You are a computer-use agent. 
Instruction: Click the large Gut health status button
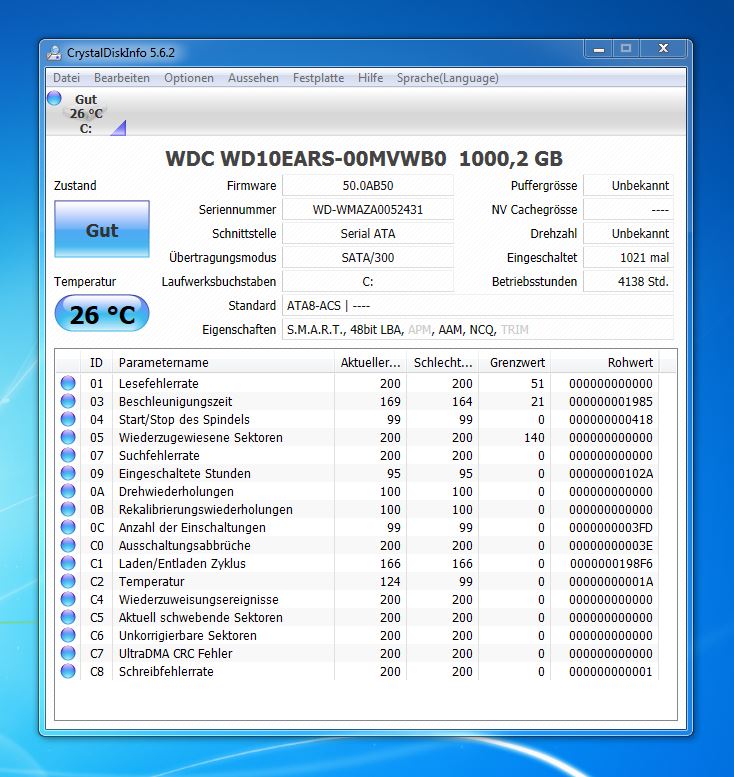(102, 229)
